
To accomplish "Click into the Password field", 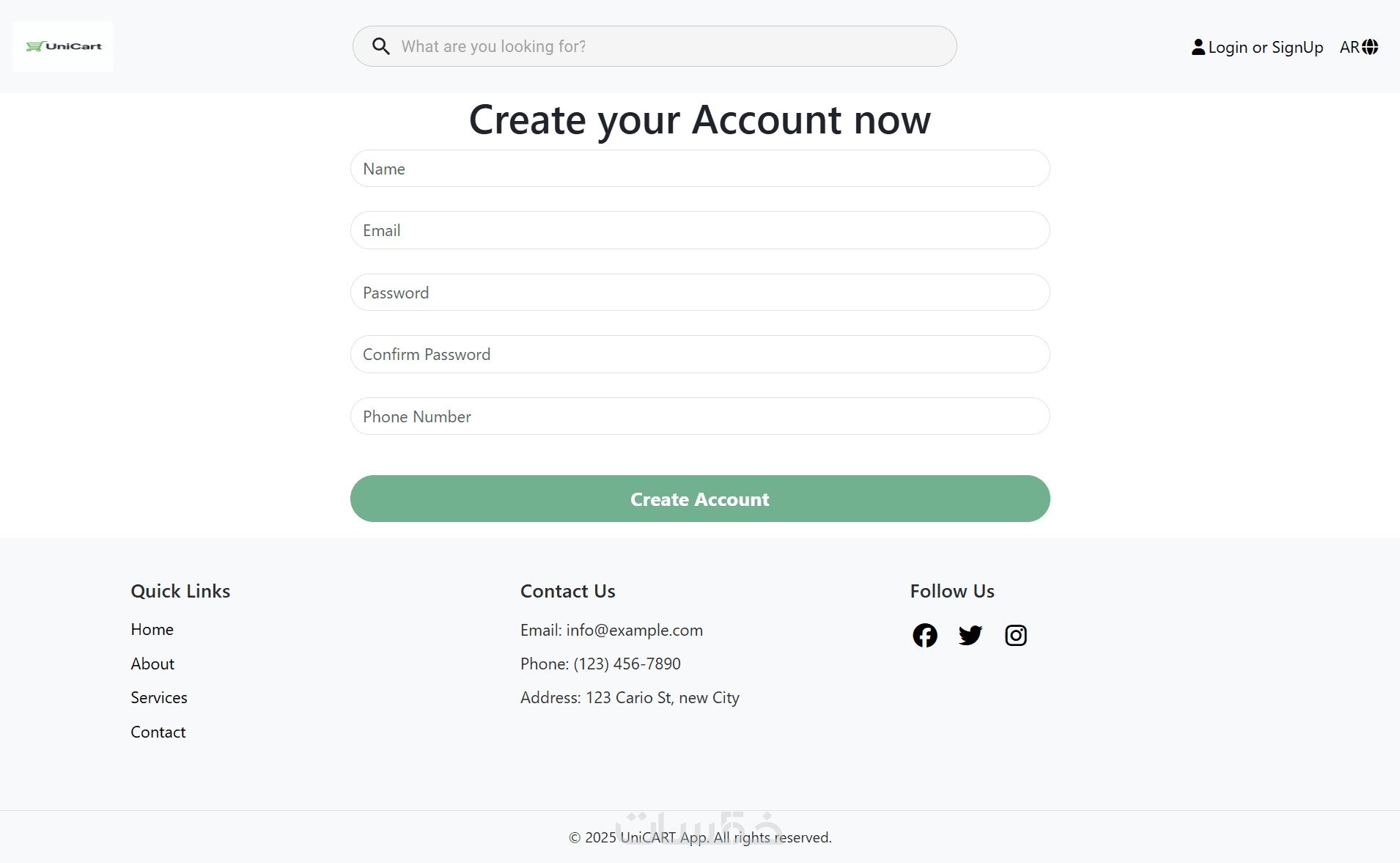I will click(x=700, y=293).
